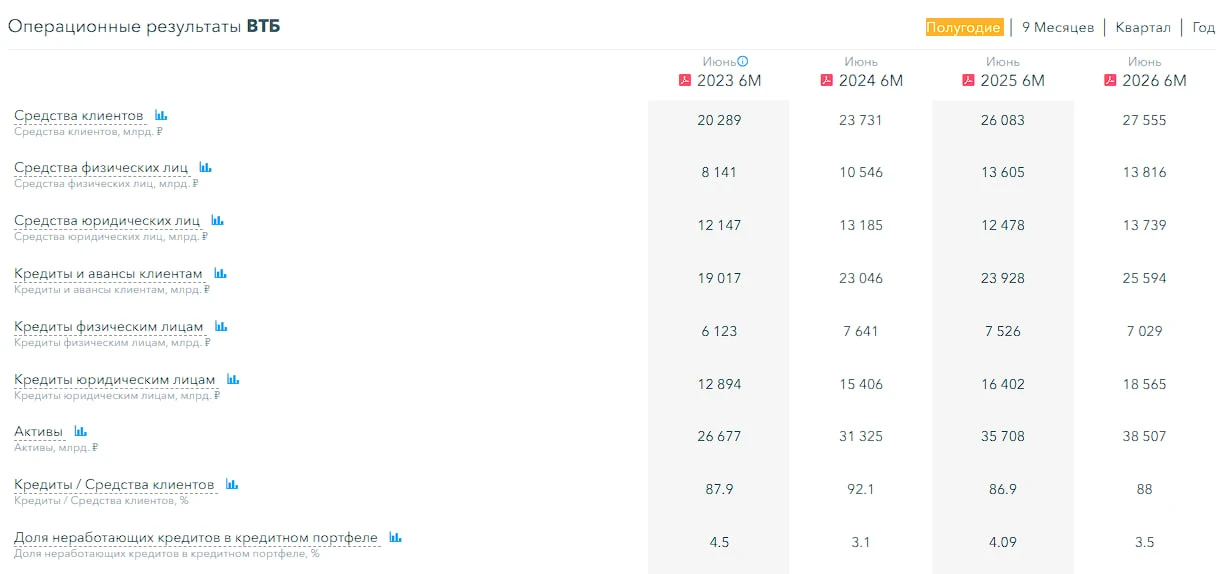Switch to the 9 Месяцев tab

(1058, 27)
